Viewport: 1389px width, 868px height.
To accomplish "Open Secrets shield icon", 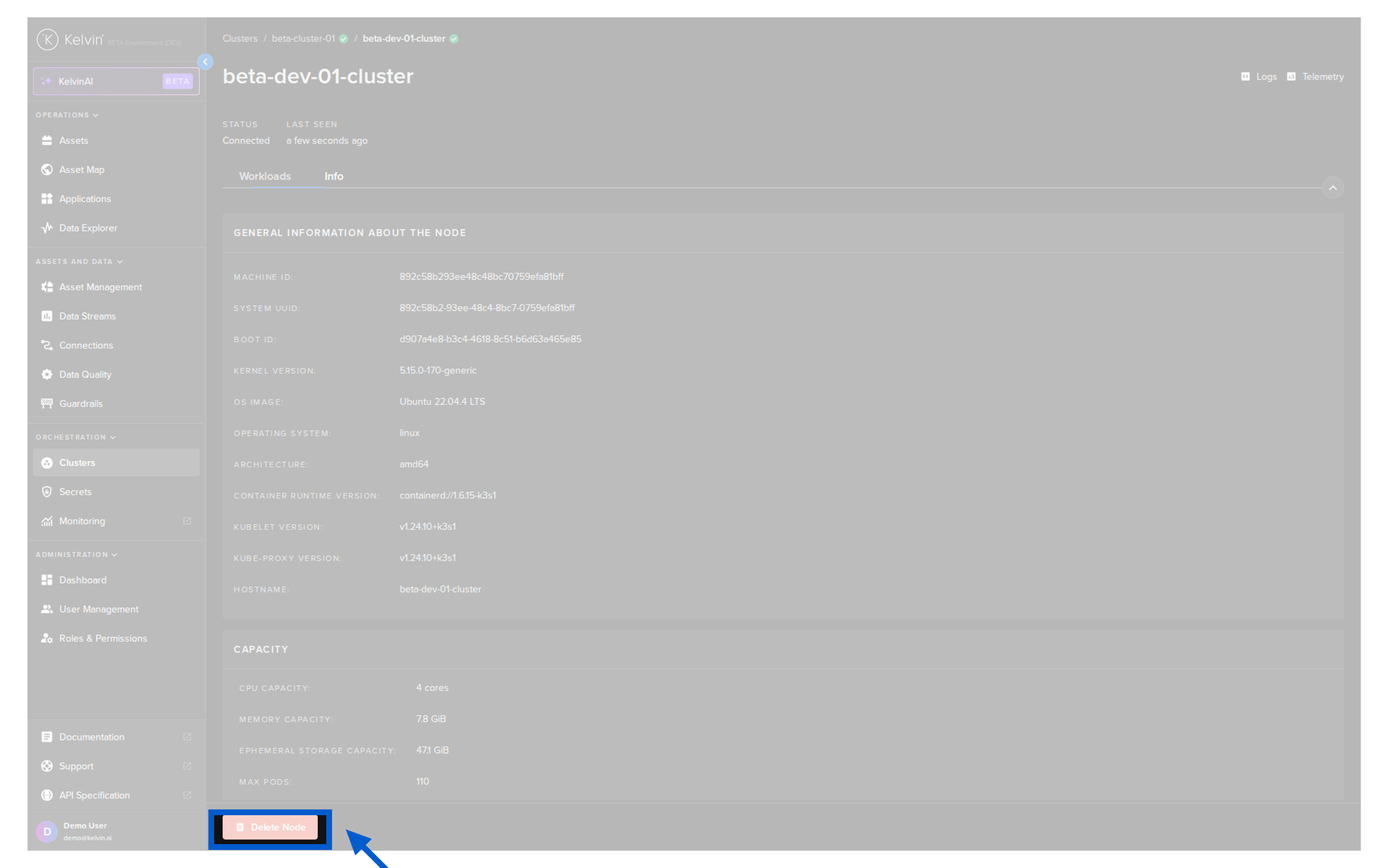I will [47, 492].
